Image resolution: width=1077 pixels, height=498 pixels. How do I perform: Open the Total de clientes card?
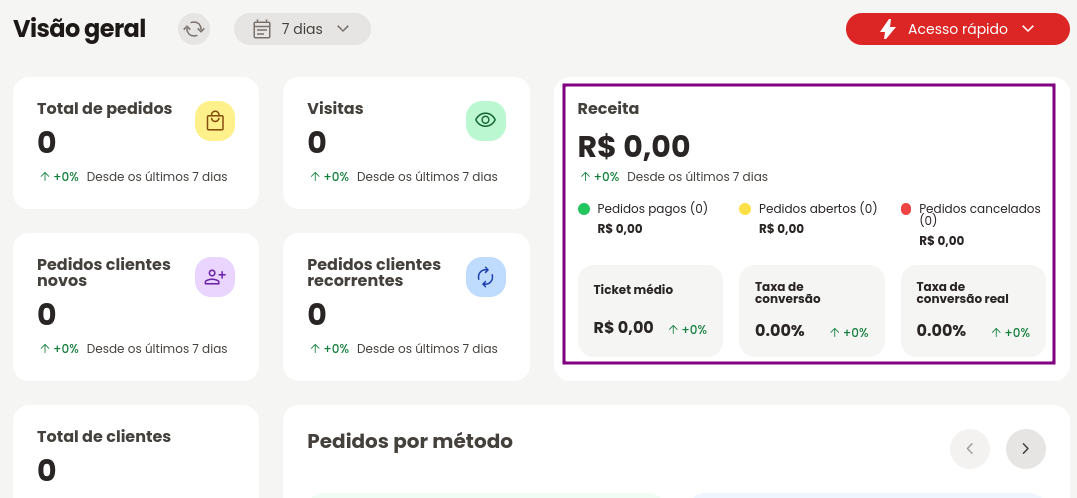136,451
